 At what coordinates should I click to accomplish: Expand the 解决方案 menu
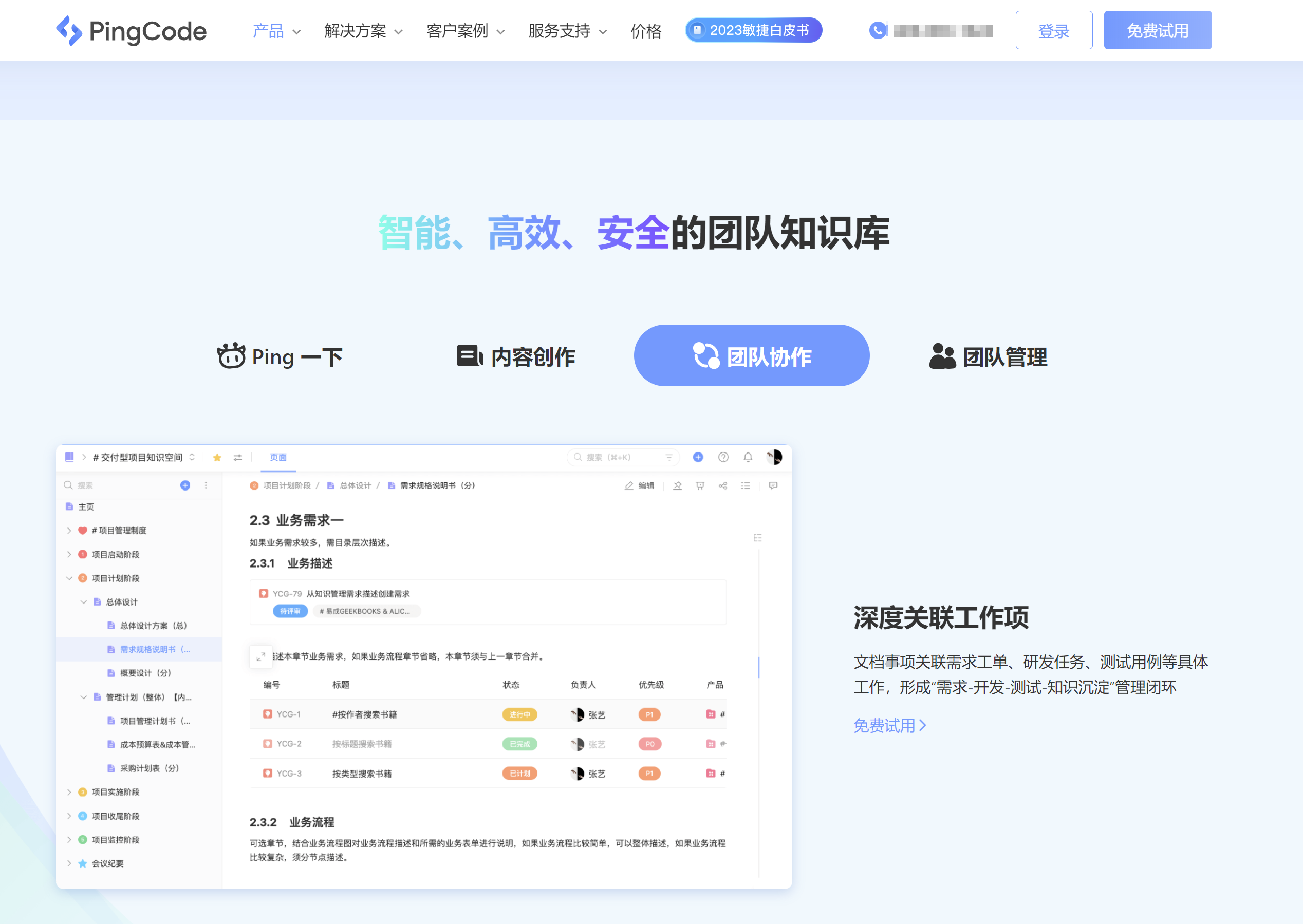tap(363, 31)
